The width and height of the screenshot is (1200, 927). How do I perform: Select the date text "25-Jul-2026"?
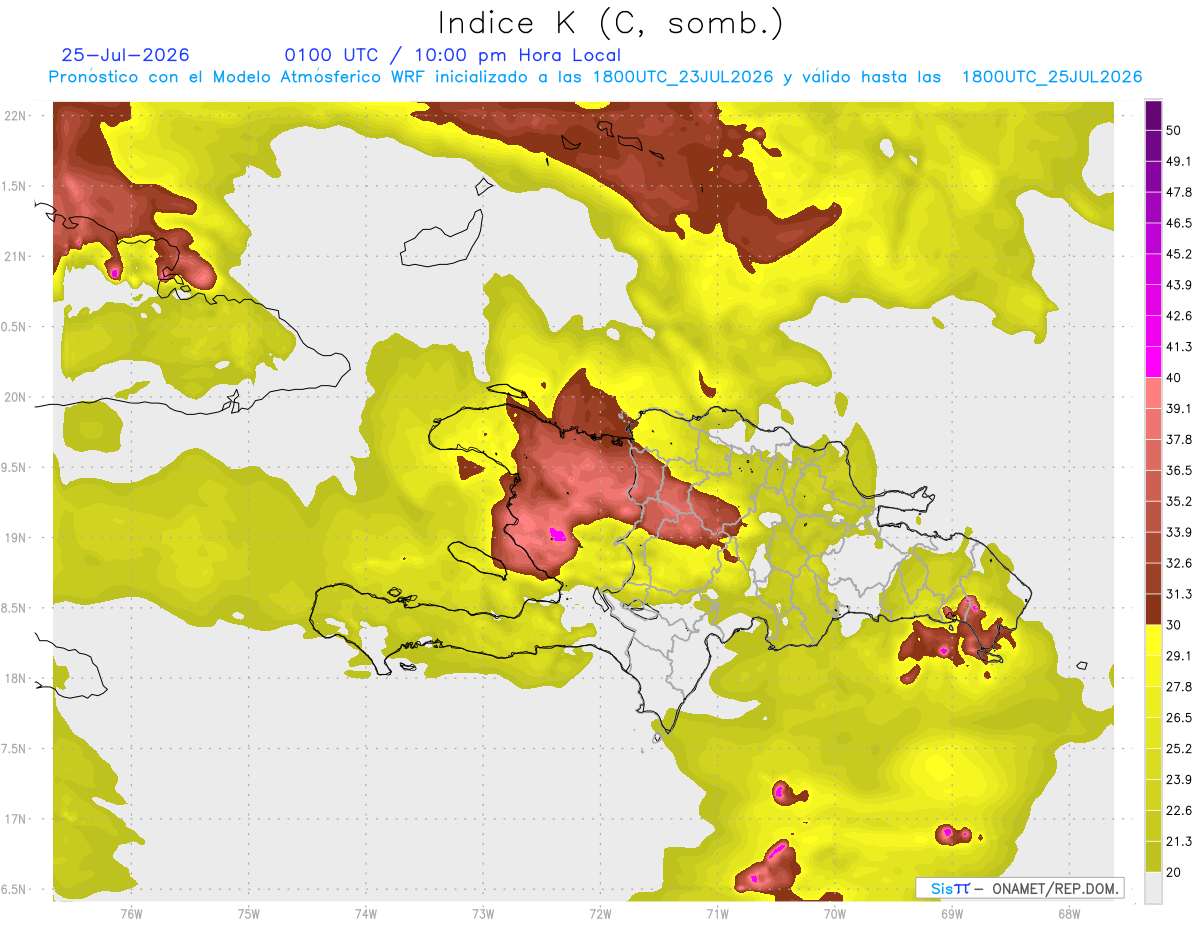click(125, 55)
